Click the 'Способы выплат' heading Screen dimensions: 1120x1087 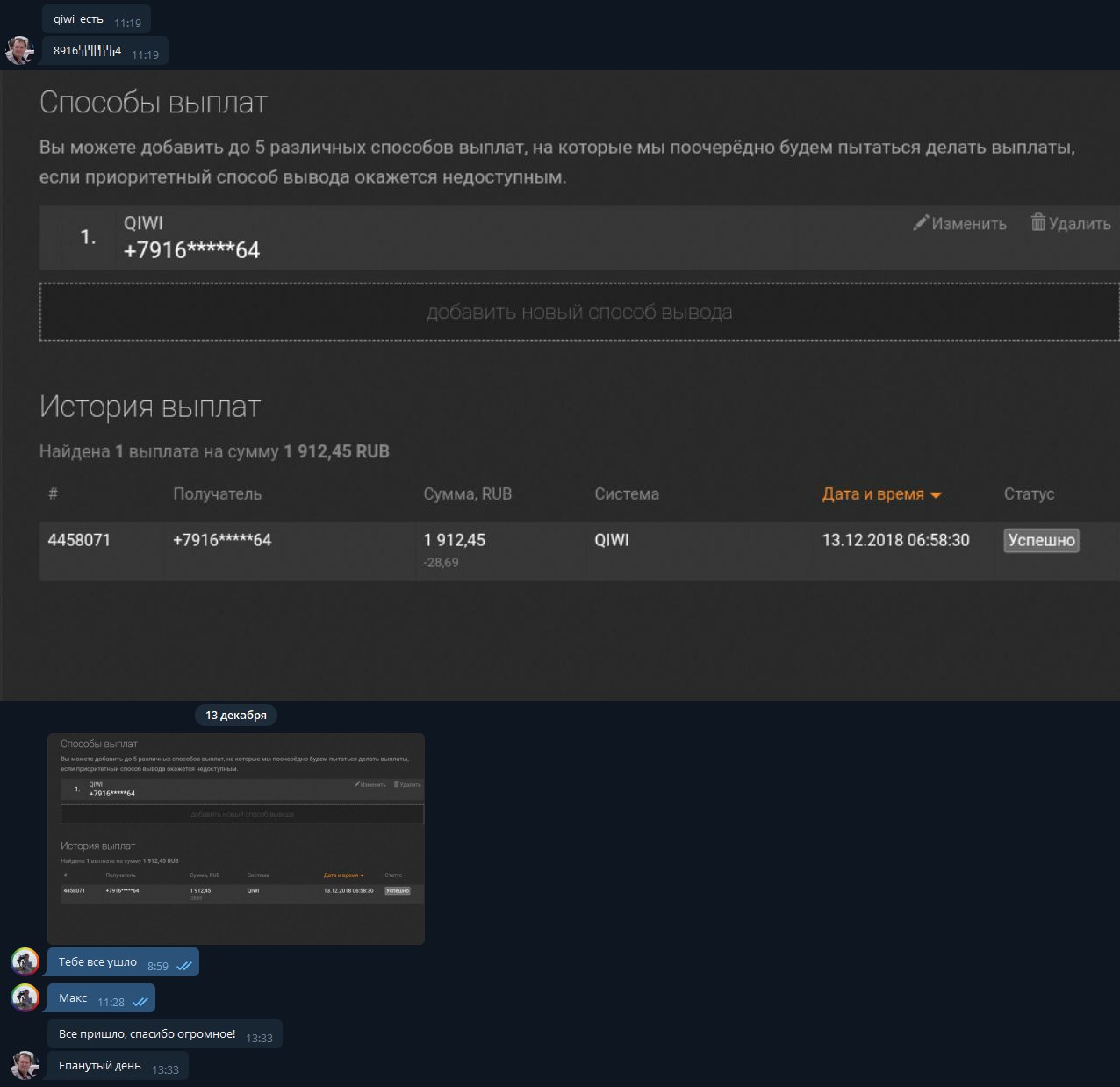coord(154,103)
